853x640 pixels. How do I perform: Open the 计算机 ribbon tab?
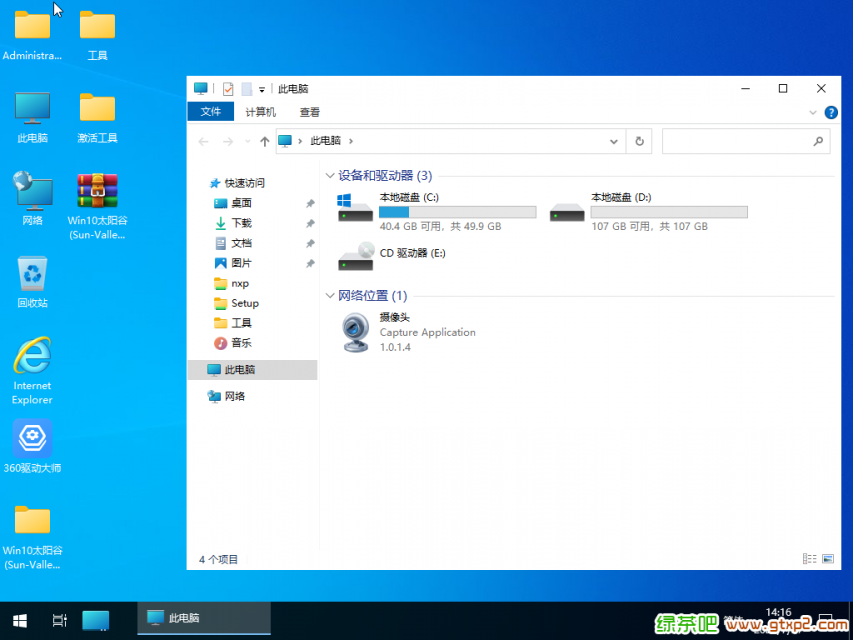[x=261, y=112]
